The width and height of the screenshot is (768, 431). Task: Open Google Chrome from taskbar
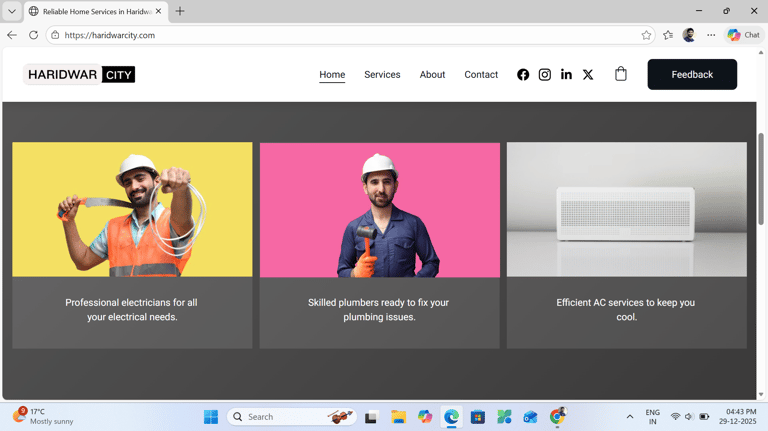(x=557, y=417)
